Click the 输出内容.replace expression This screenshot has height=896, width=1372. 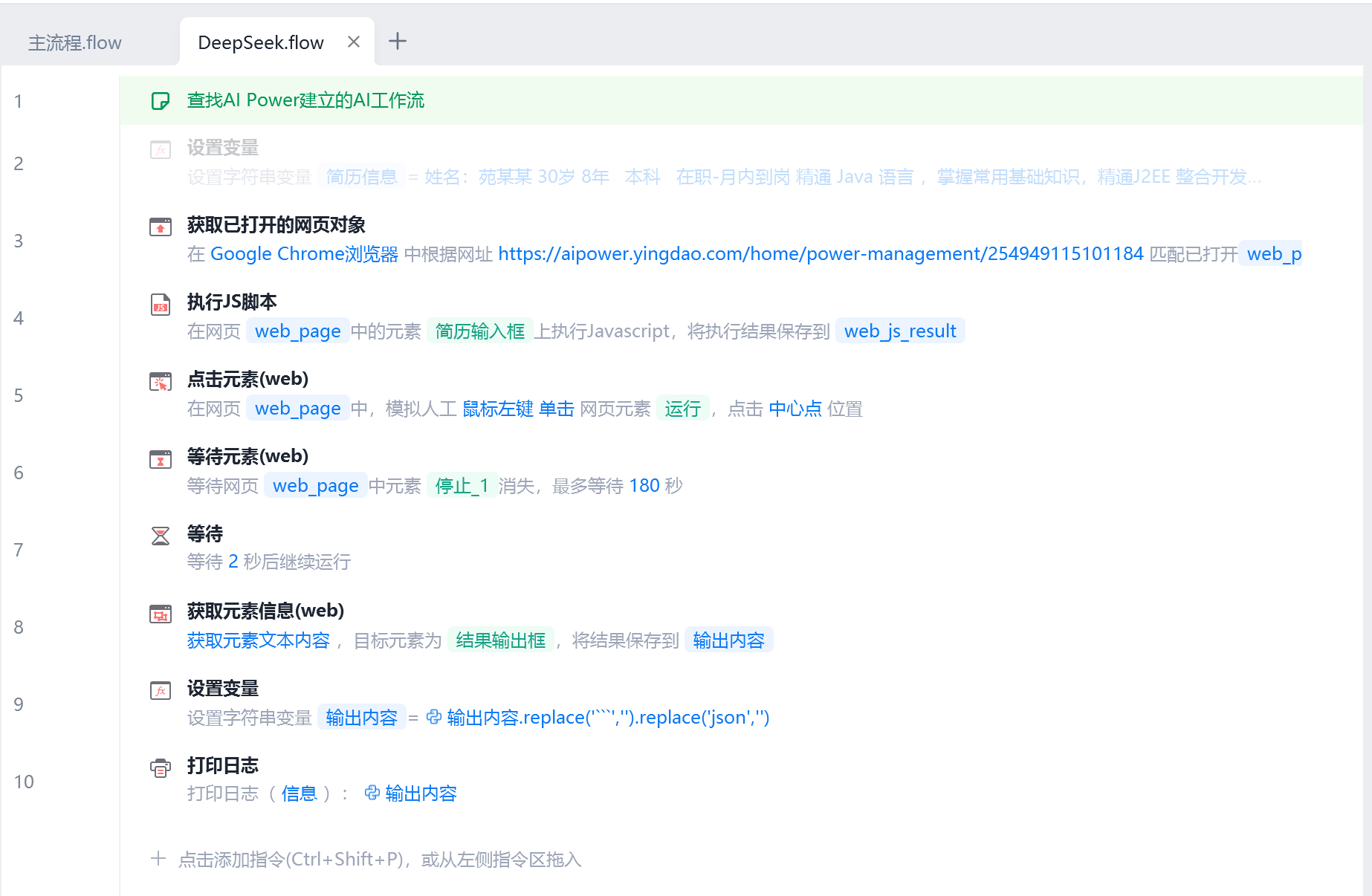click(608, 718)
